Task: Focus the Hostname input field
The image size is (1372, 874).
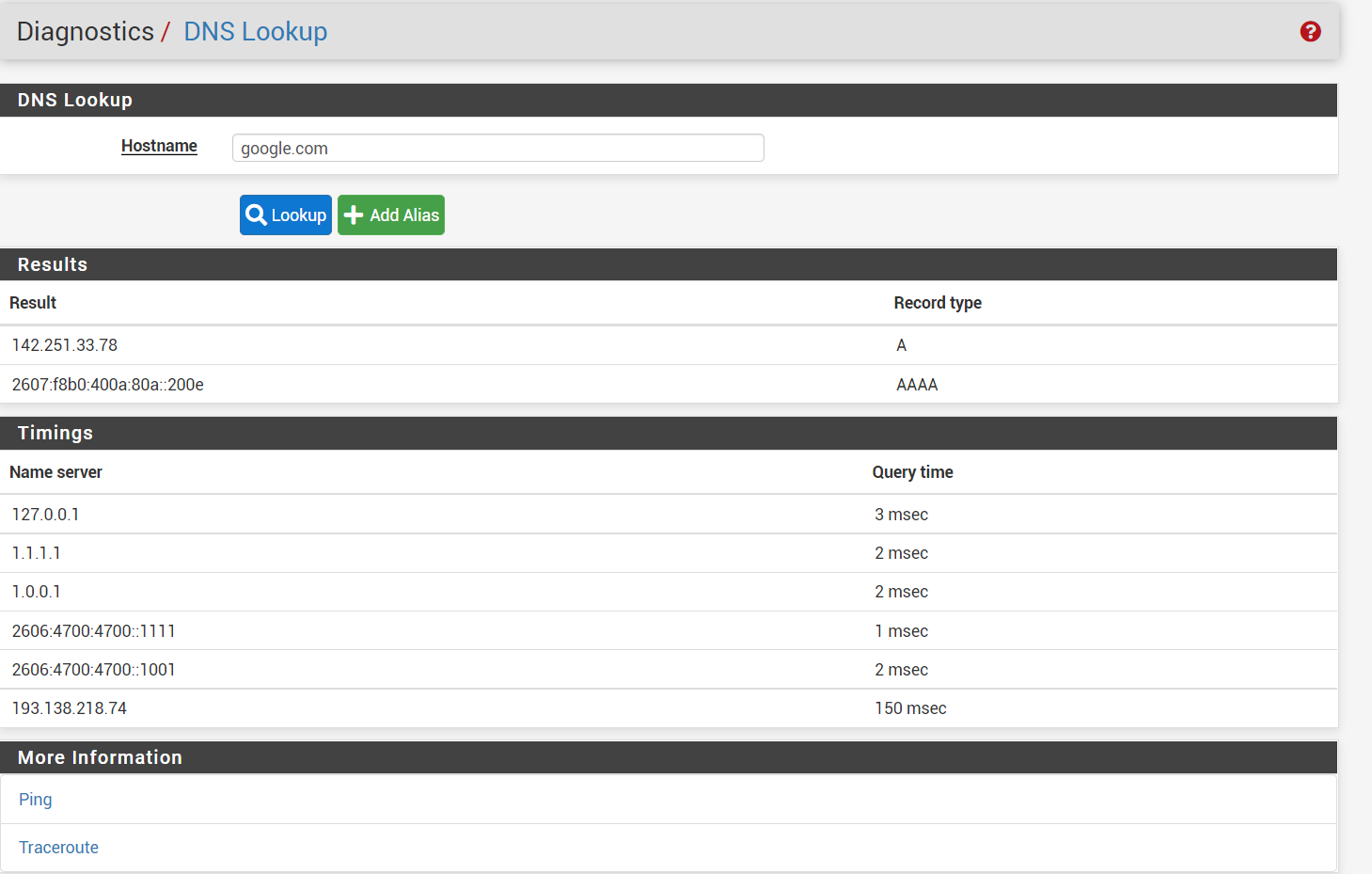Action: coord(497,148)
